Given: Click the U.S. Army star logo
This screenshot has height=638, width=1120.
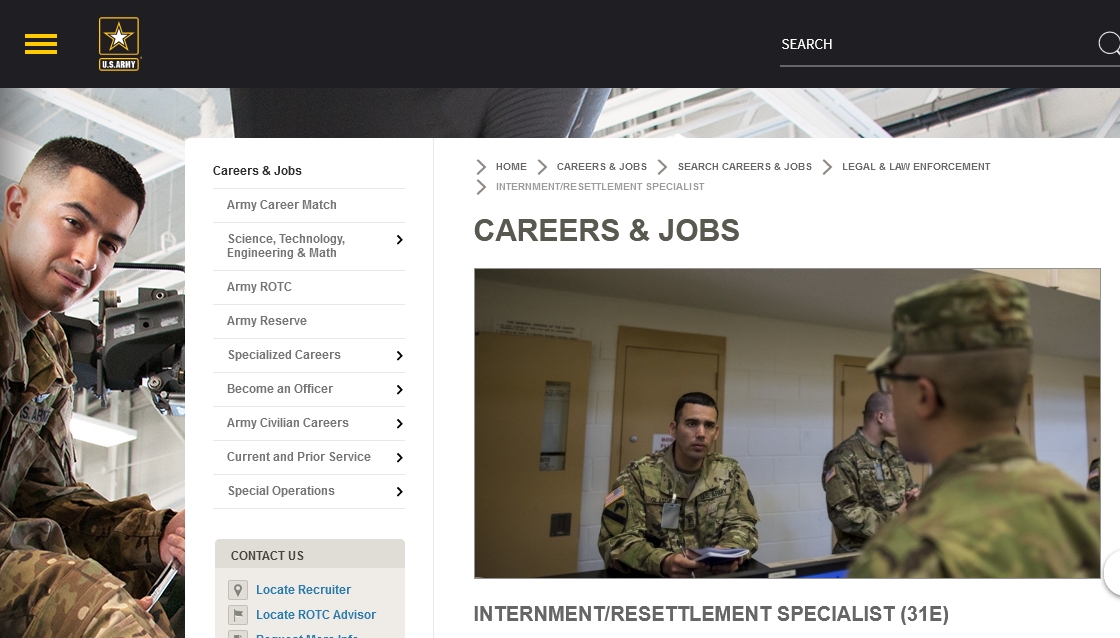Looking at the screenshot, I should (x=119, y=44).
